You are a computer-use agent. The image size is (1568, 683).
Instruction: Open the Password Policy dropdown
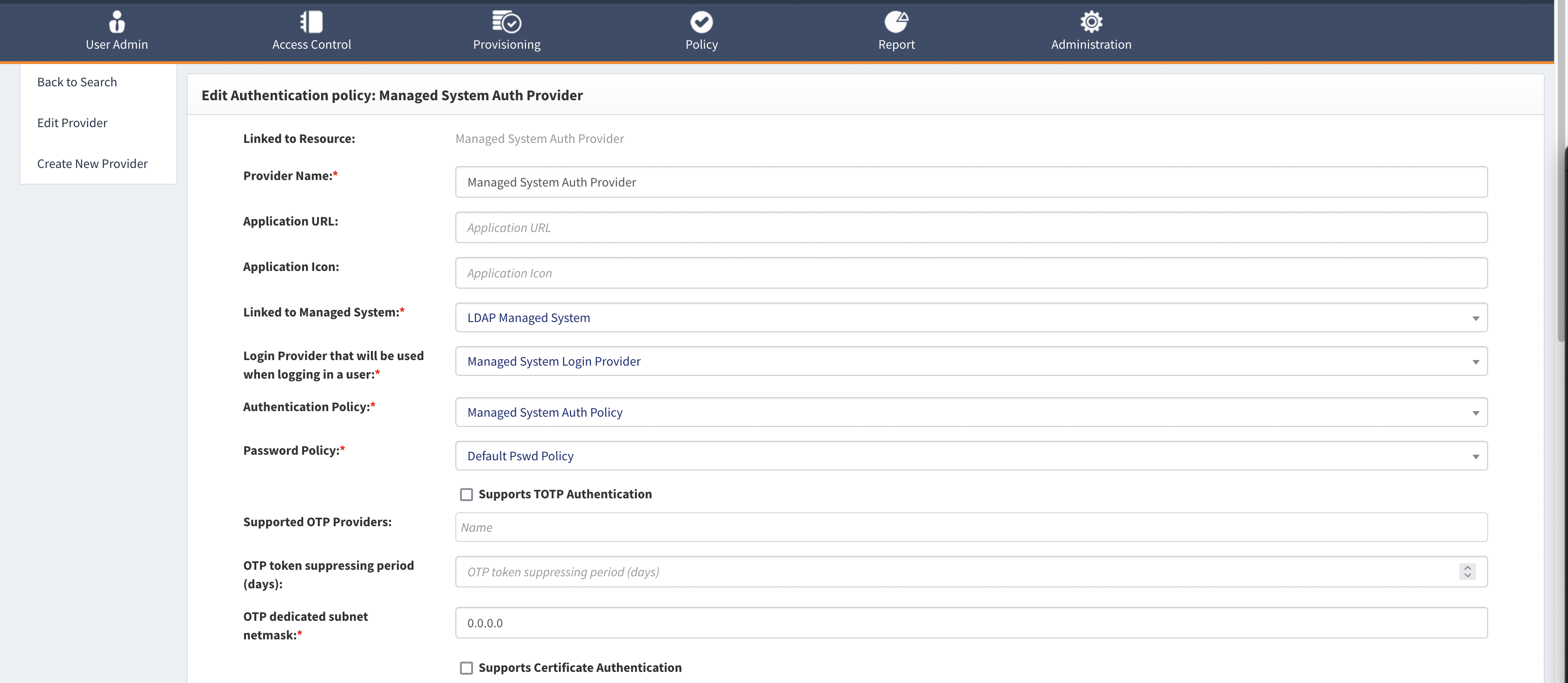coord(971,456)
